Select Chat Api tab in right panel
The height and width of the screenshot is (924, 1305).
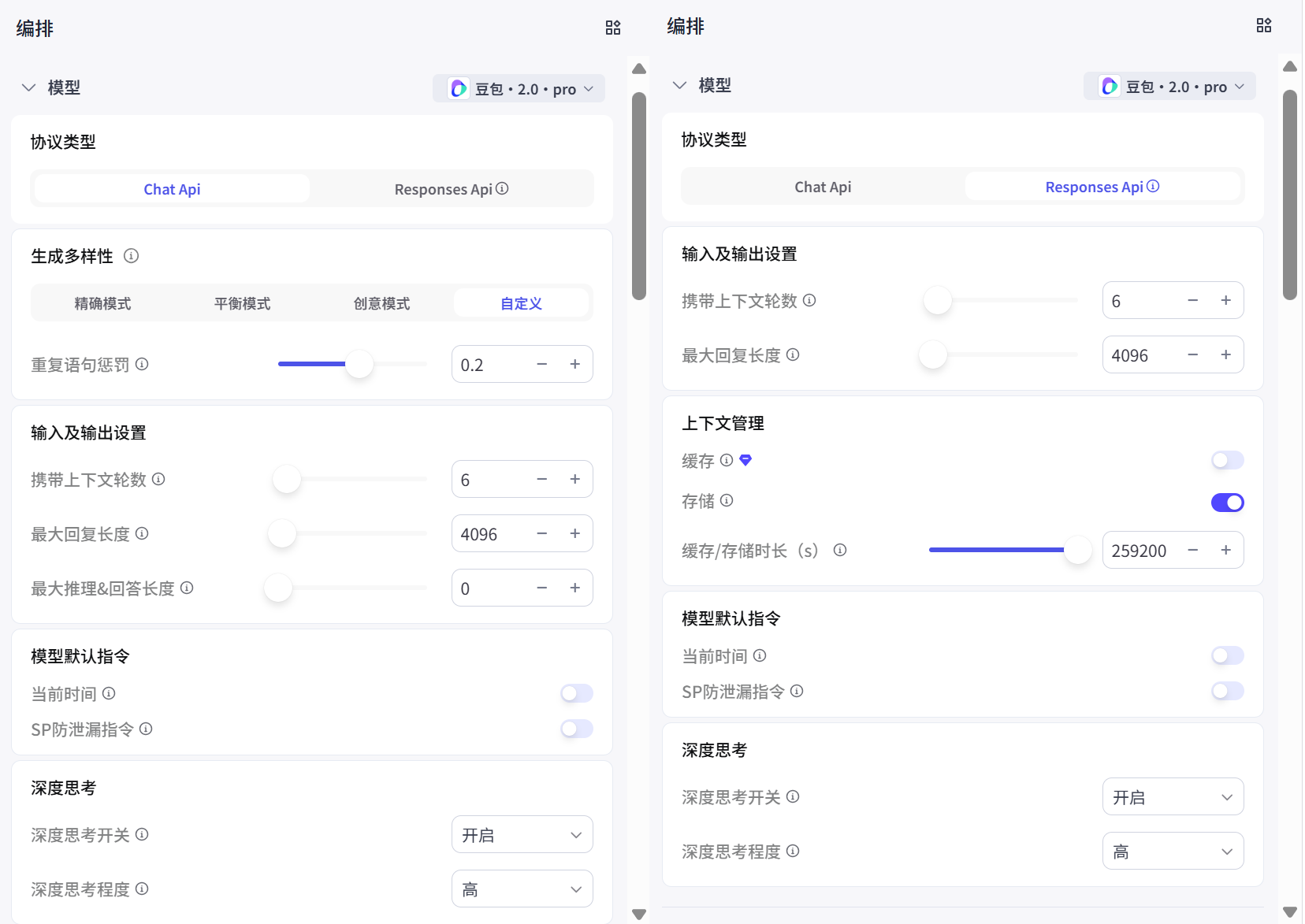pyautogui.click(x=823, y=187)
